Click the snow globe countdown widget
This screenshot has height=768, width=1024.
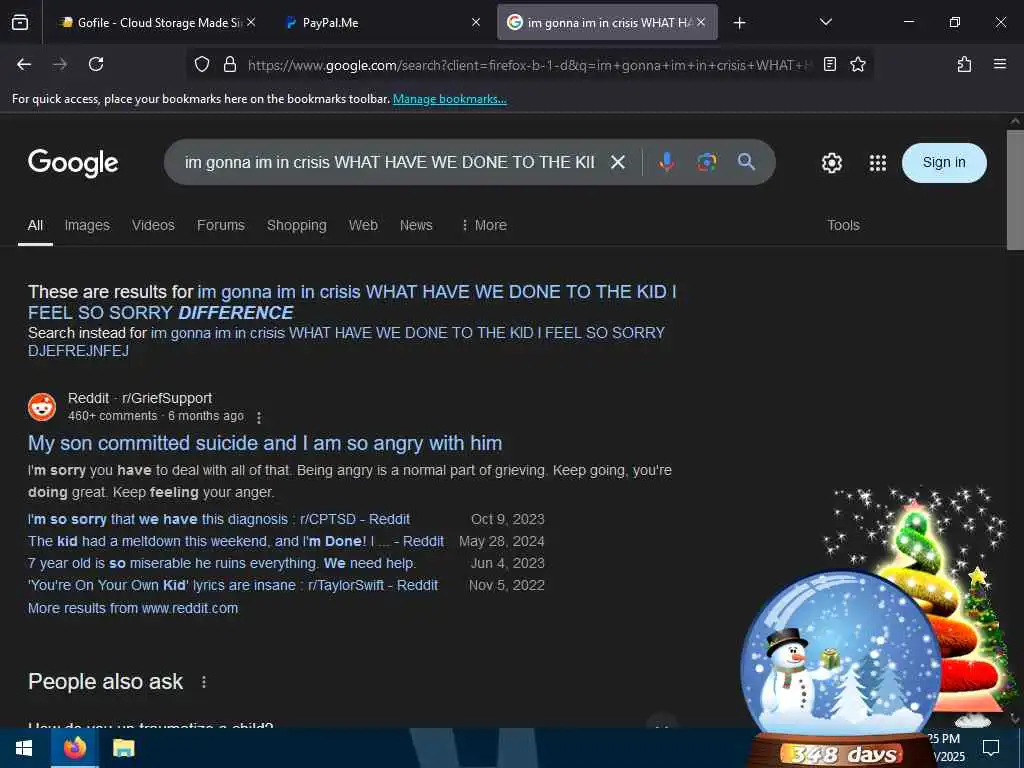click(842, 666)
